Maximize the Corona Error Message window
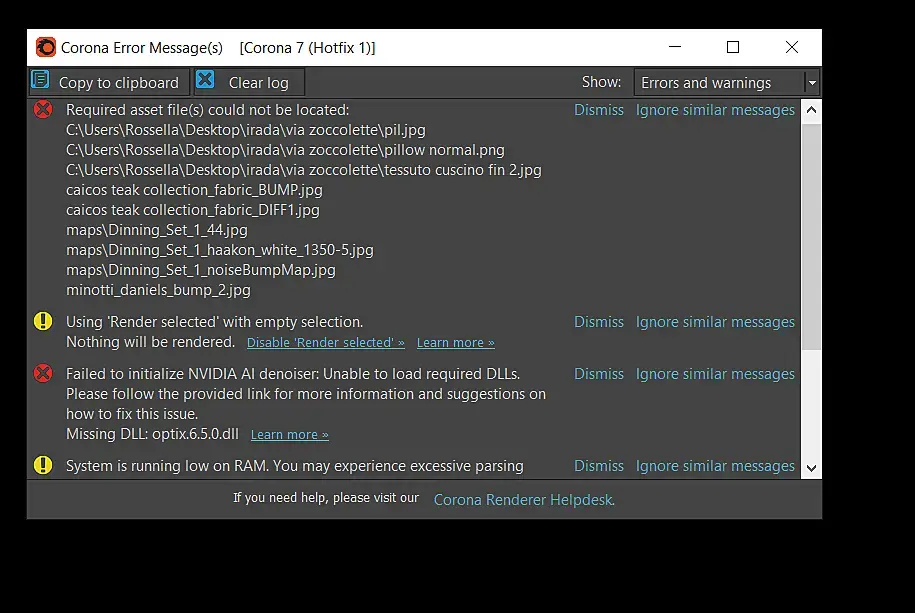 pos(733,47)
